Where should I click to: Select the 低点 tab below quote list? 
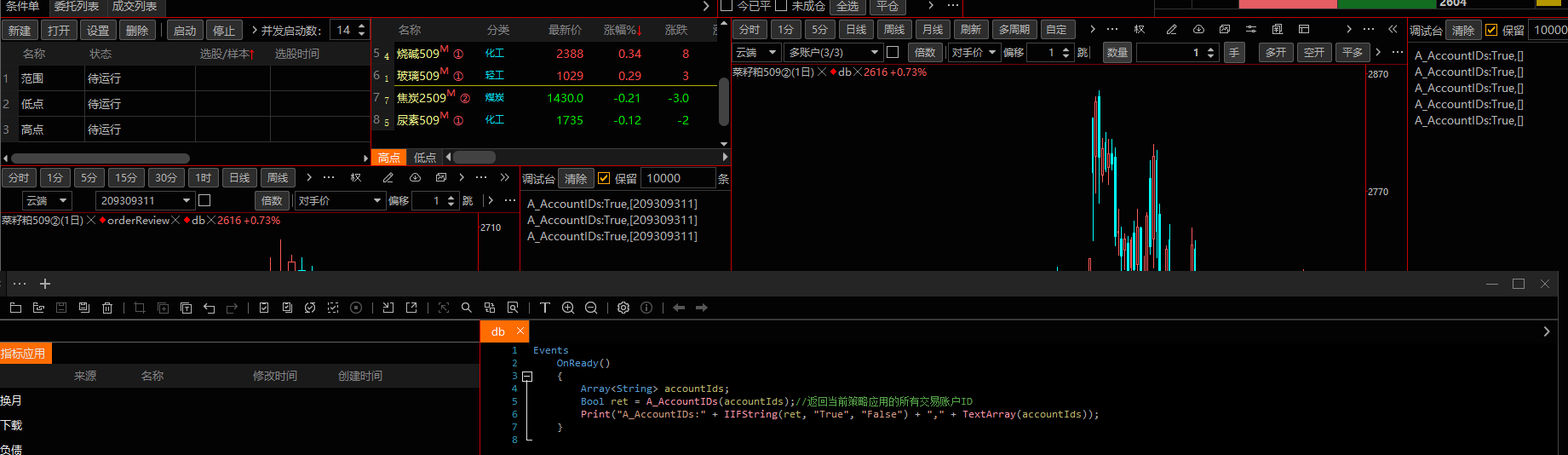[425, 158]
